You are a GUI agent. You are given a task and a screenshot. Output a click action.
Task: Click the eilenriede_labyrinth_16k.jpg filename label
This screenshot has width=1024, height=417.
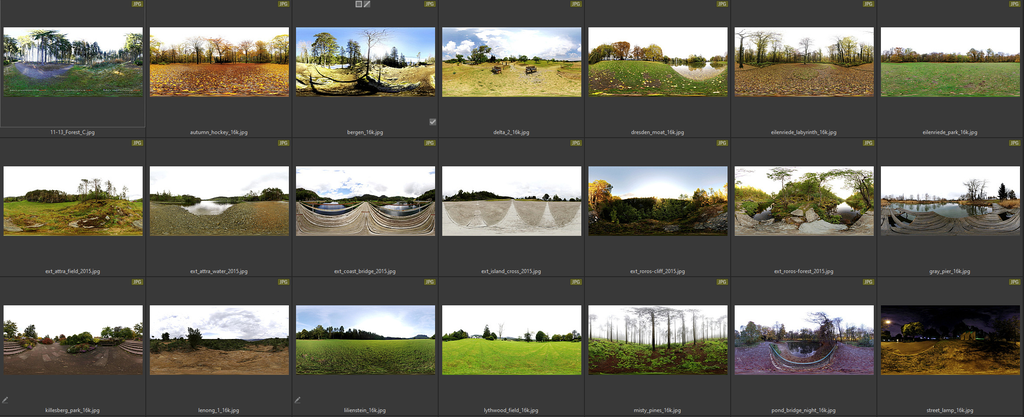(x=804, y=132)
